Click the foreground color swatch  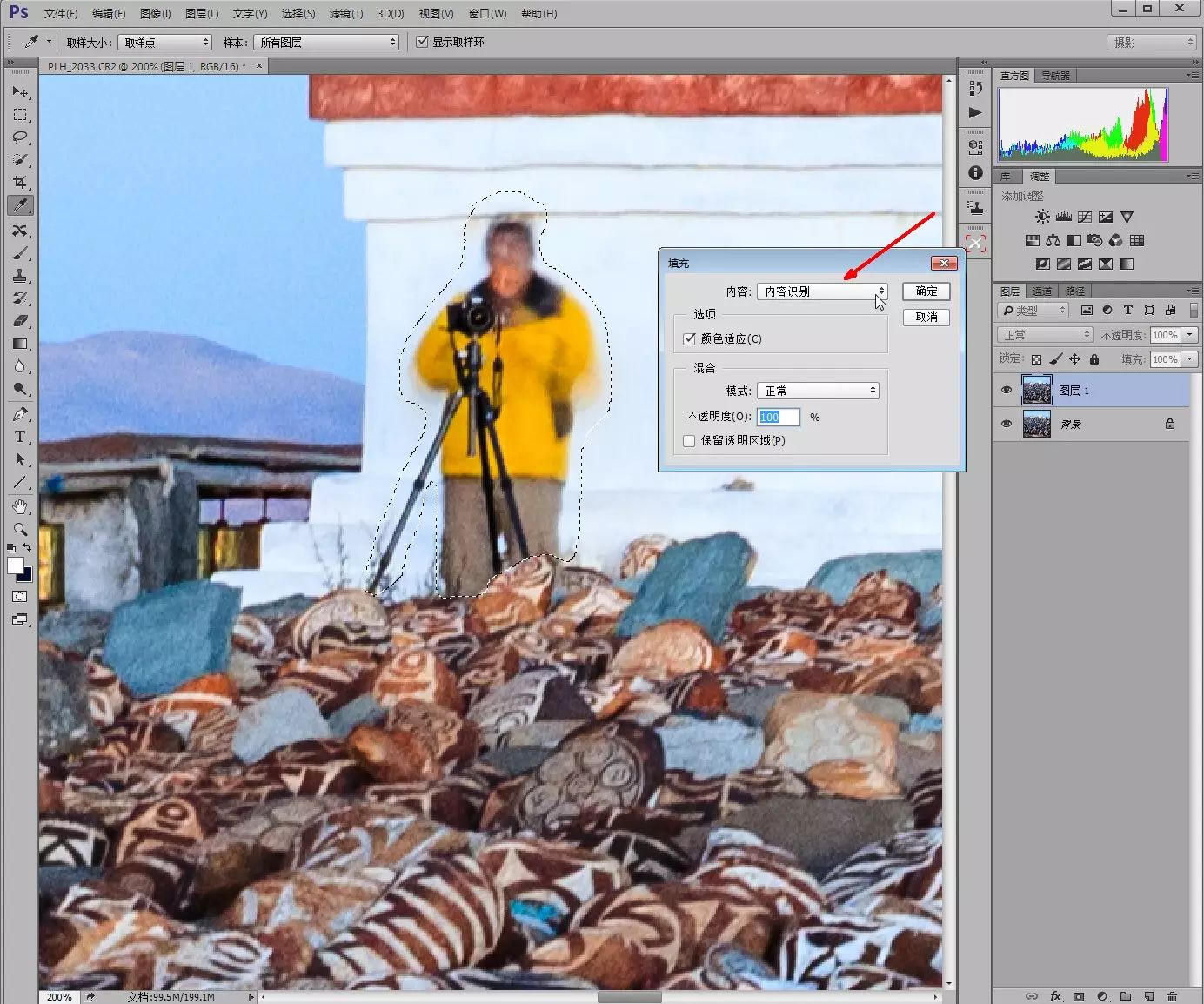point(15,566)
